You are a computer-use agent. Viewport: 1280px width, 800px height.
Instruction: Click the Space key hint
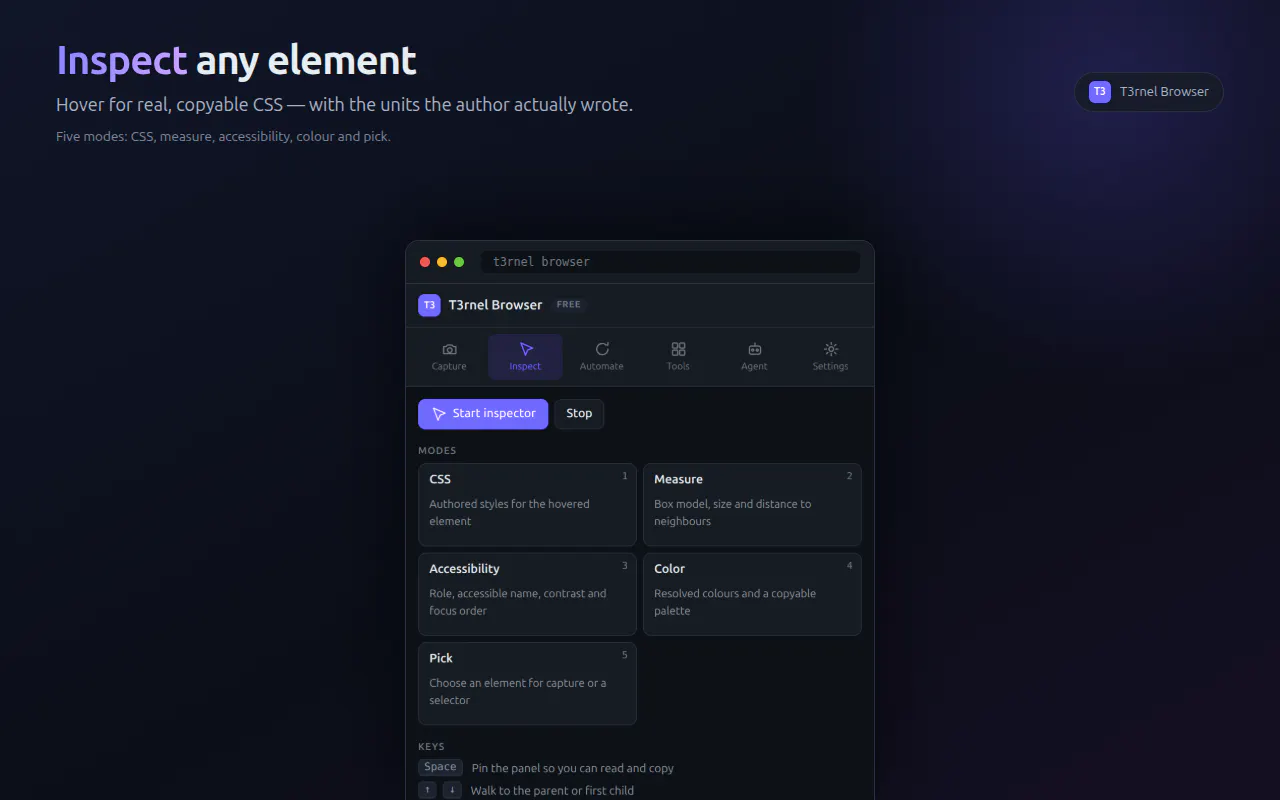[x=440, y=768]
